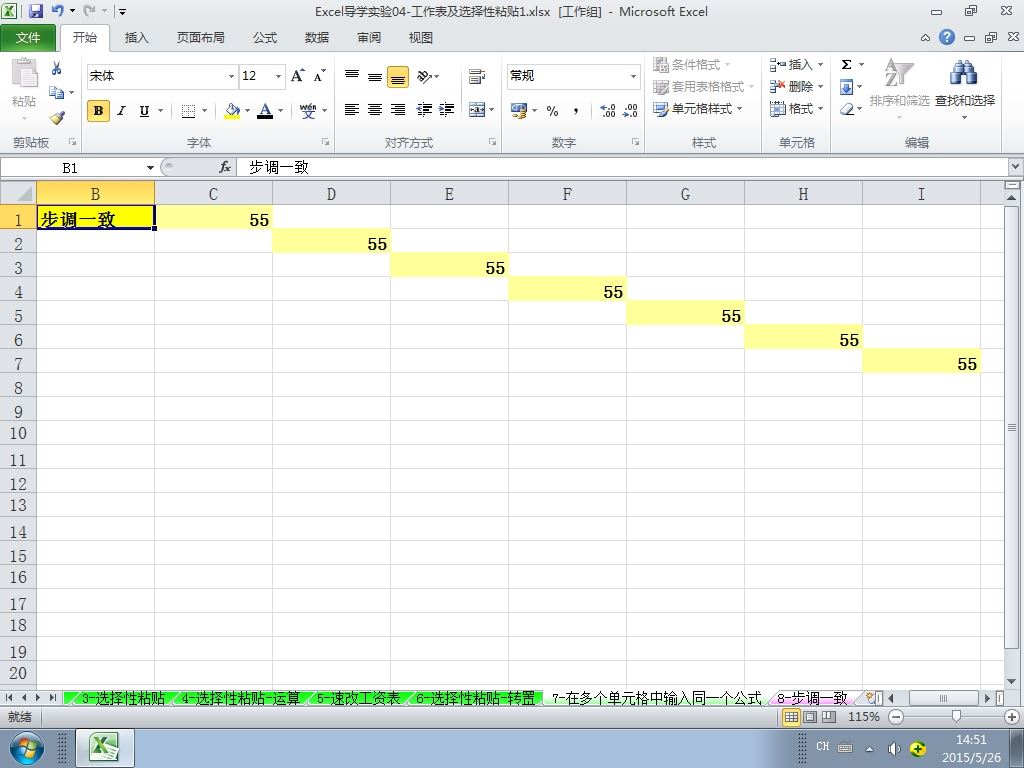Click the Paste clipboard icon
The height and width of the screenshot is (768, 1024).
(25, 72)
